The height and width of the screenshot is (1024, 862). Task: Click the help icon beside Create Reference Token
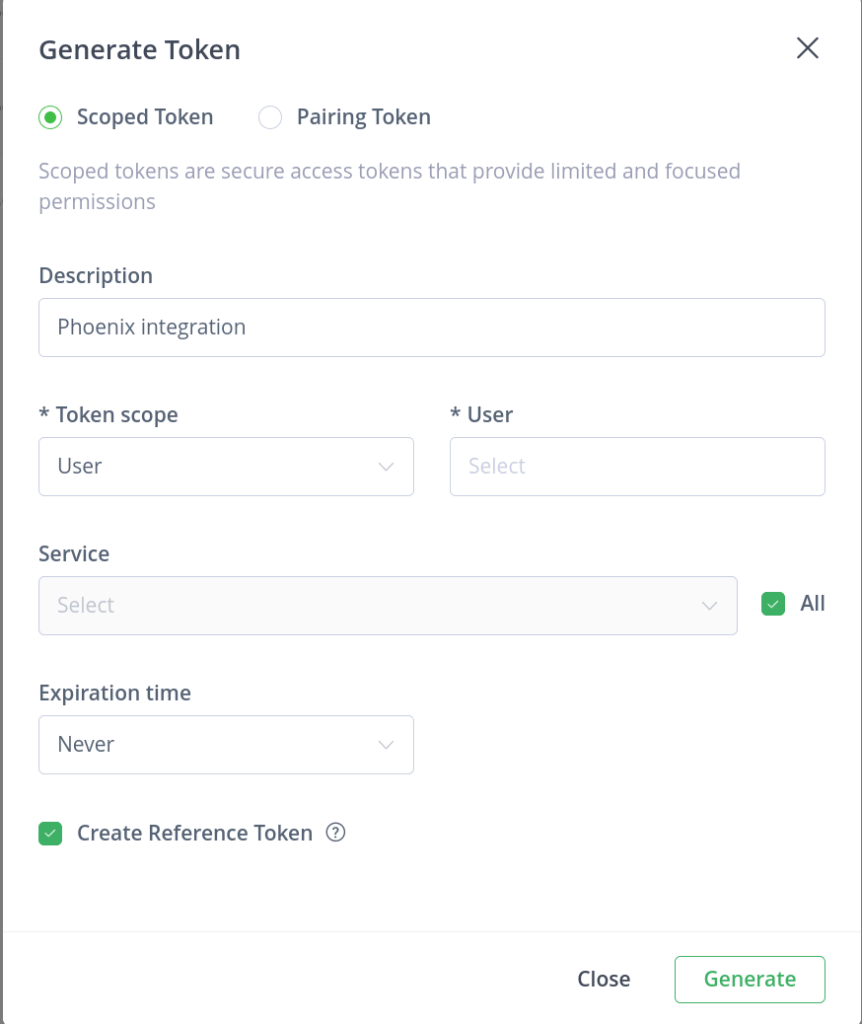coord(336,832)
